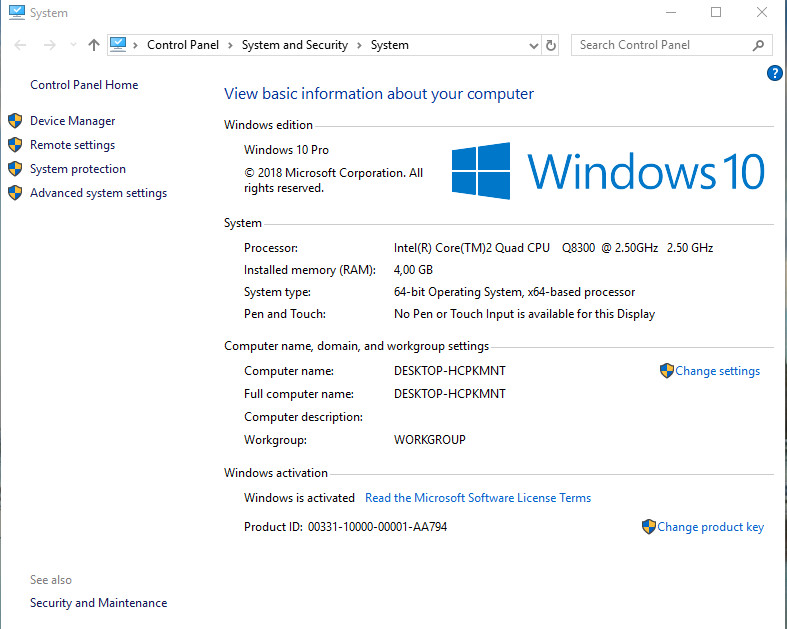
Task: Minimize the System window
Action: 671,13
